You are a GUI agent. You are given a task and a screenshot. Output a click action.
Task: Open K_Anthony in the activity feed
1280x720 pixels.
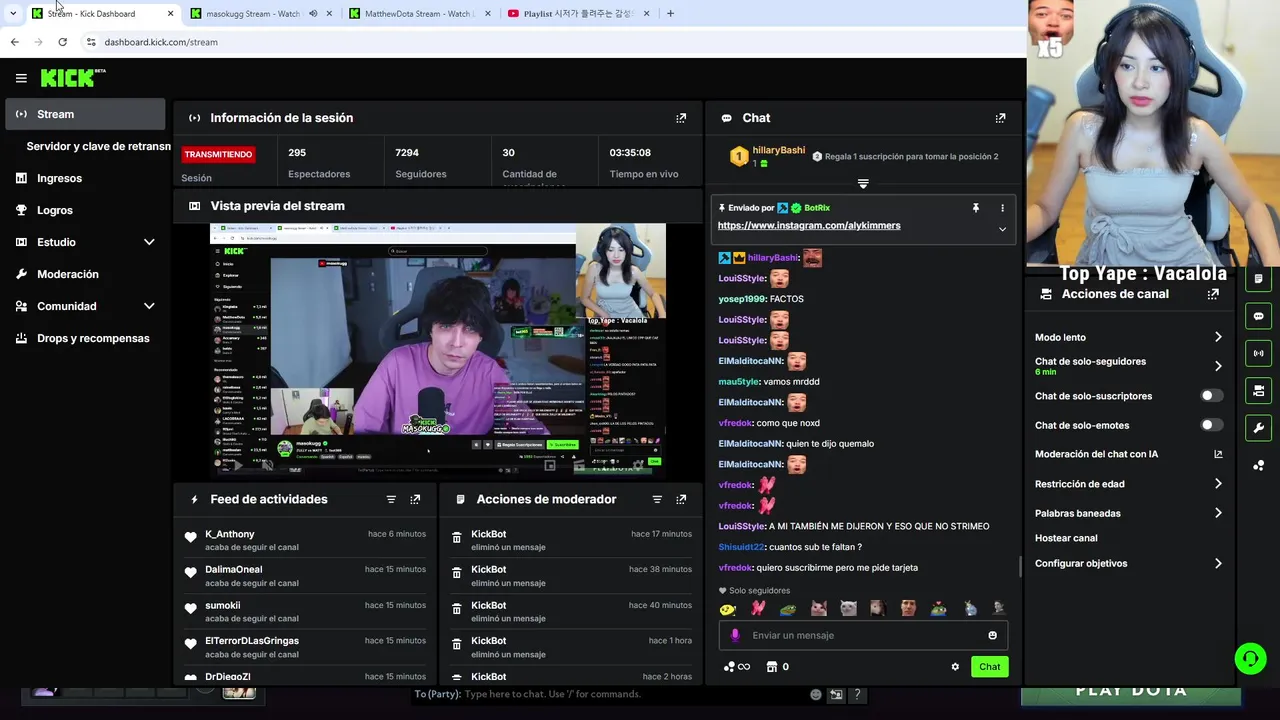pyautogui.click(x=230, y=534)
